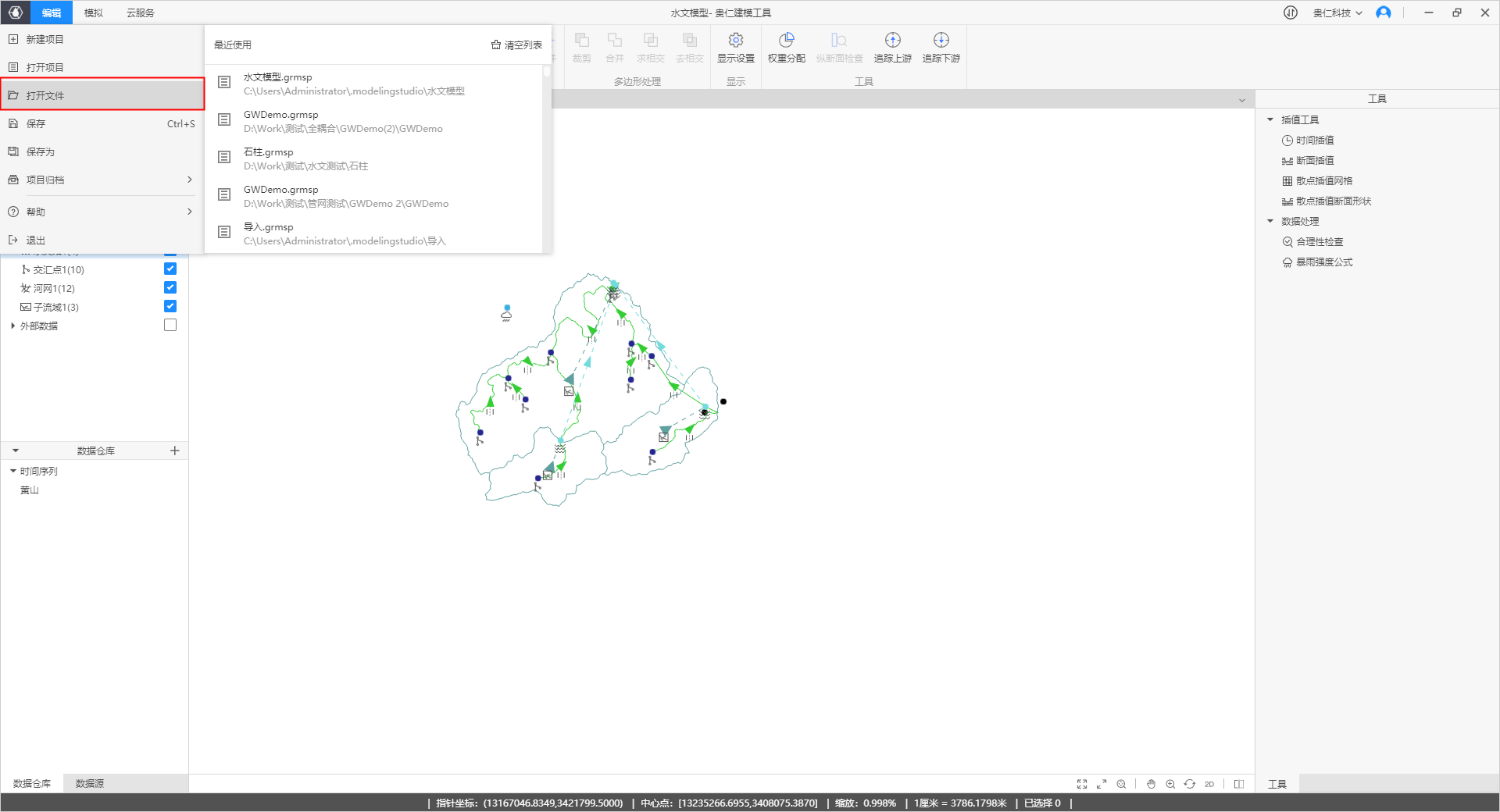Collapse the 插值工具 tree group
1500x812 pixels.
point(1270,119)
